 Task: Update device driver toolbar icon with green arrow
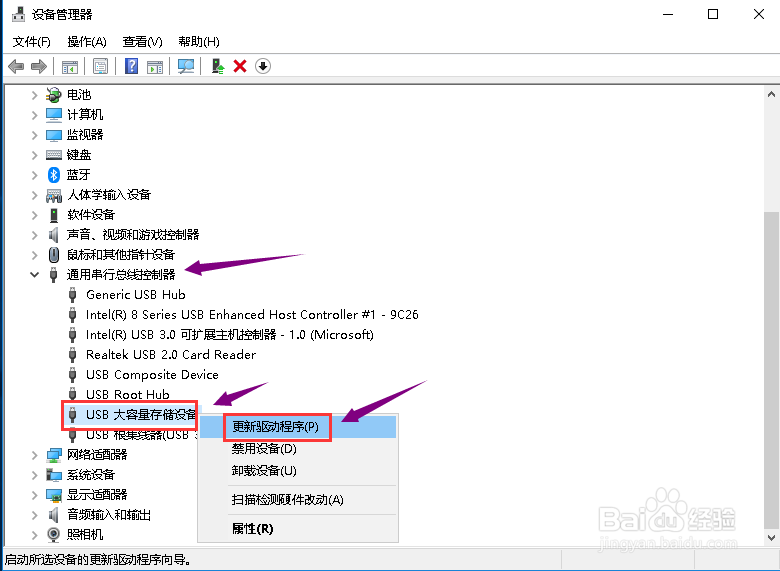point(218,66)
